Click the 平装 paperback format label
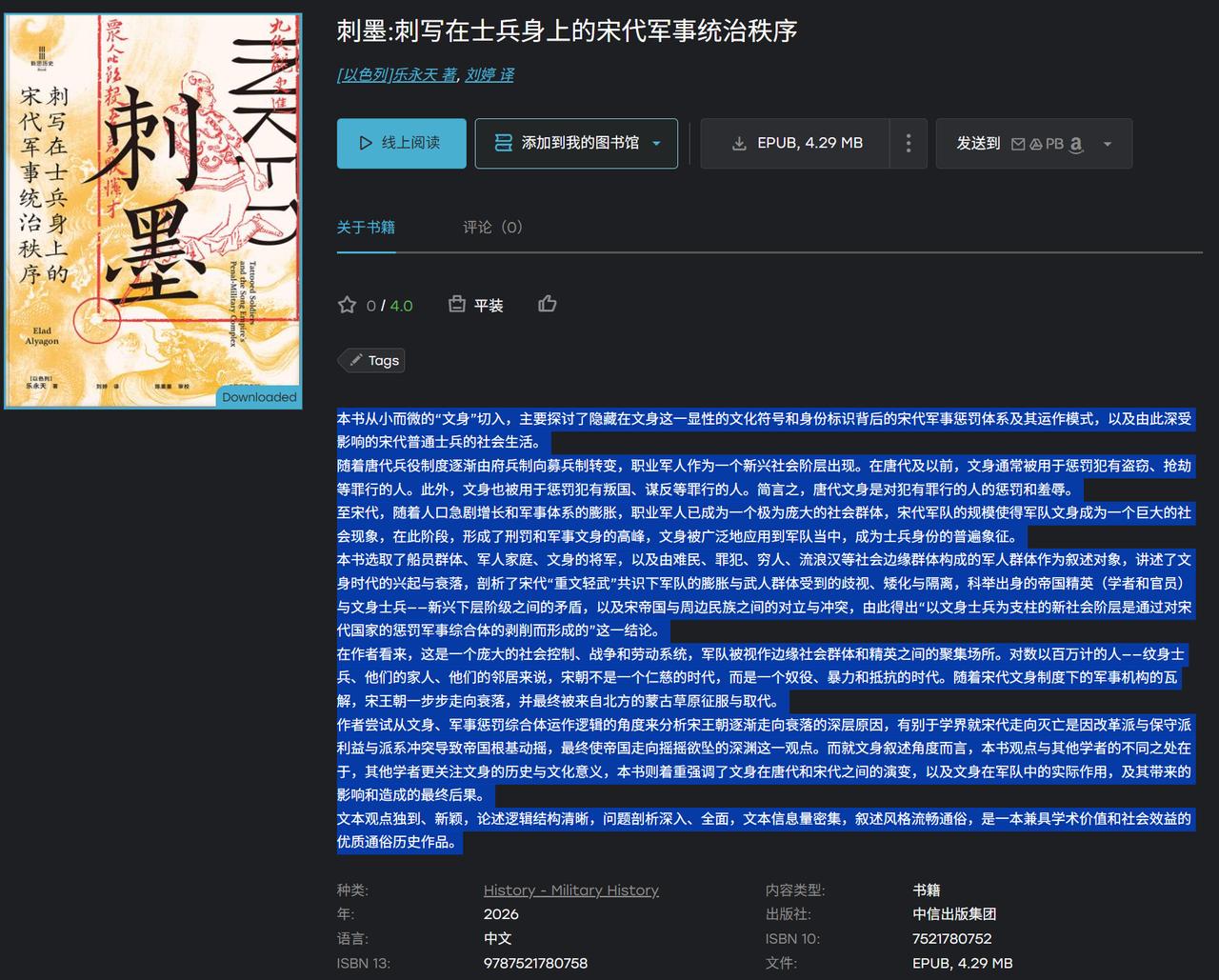 pyautogui.click(x=489, y=306)
